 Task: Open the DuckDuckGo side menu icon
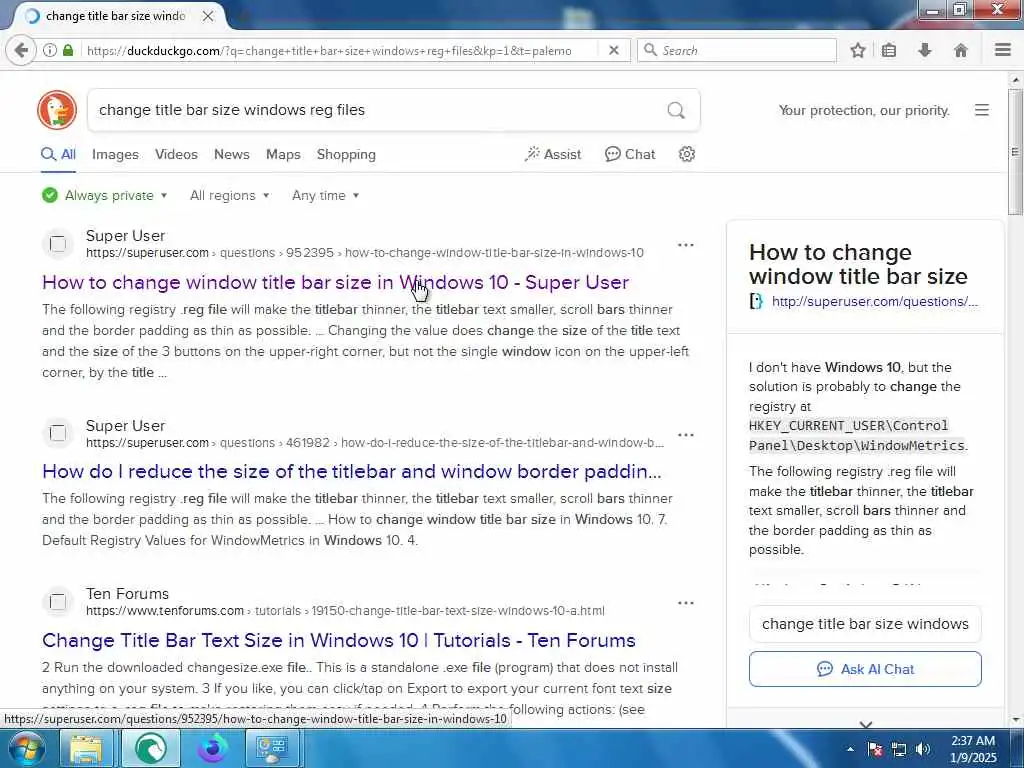pyautogui.click(x=982, y=110)
